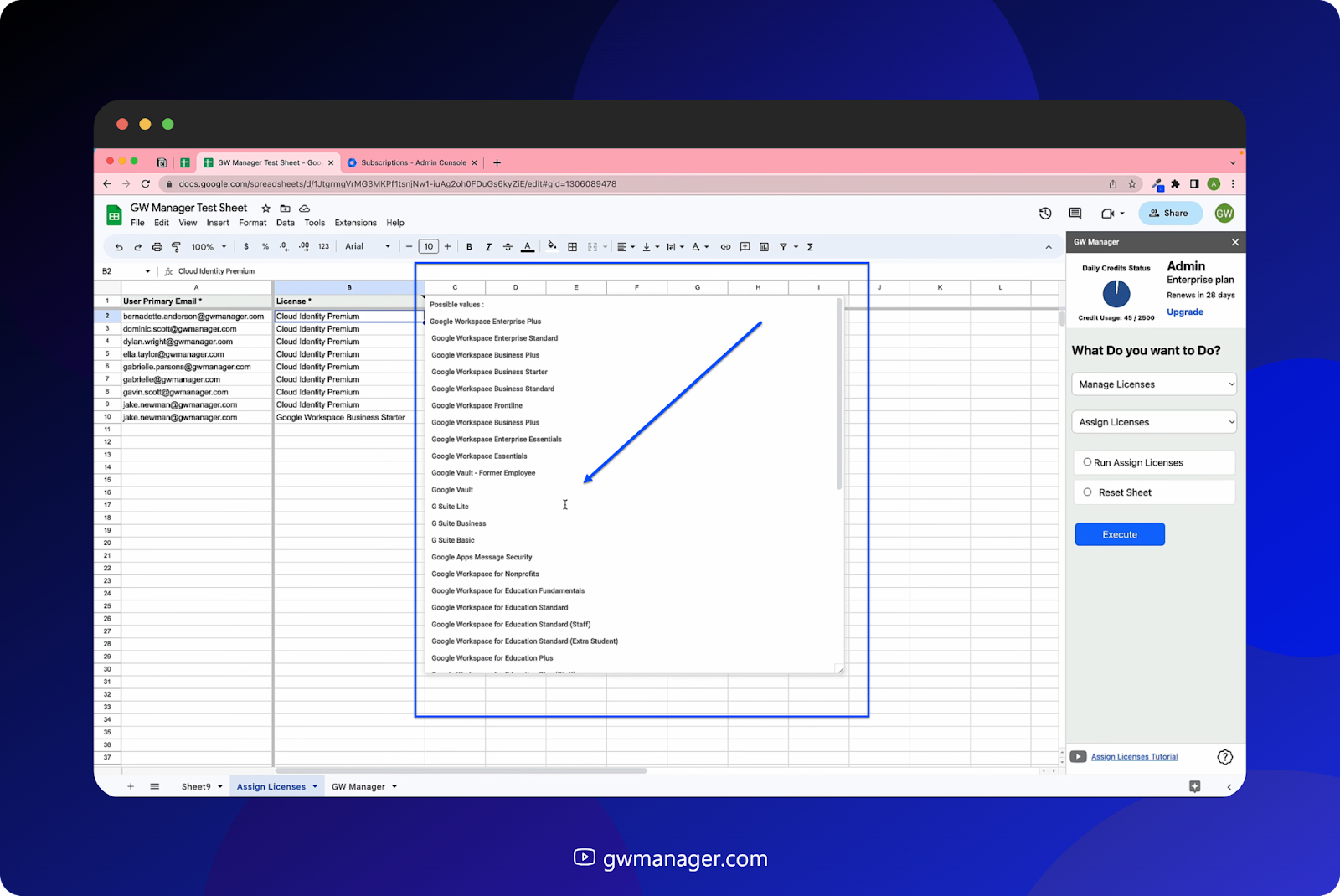Open the zoom 100% dropdown
Screen dimensions: 1340x896
[x=209, y=247]
